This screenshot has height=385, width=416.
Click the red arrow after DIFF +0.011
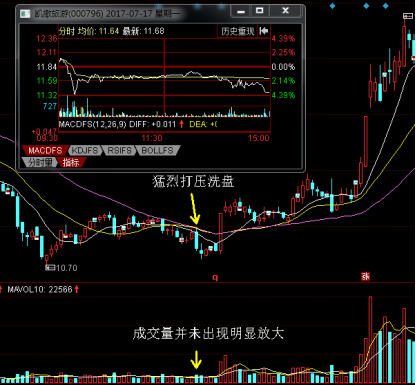tap(181, 124)
